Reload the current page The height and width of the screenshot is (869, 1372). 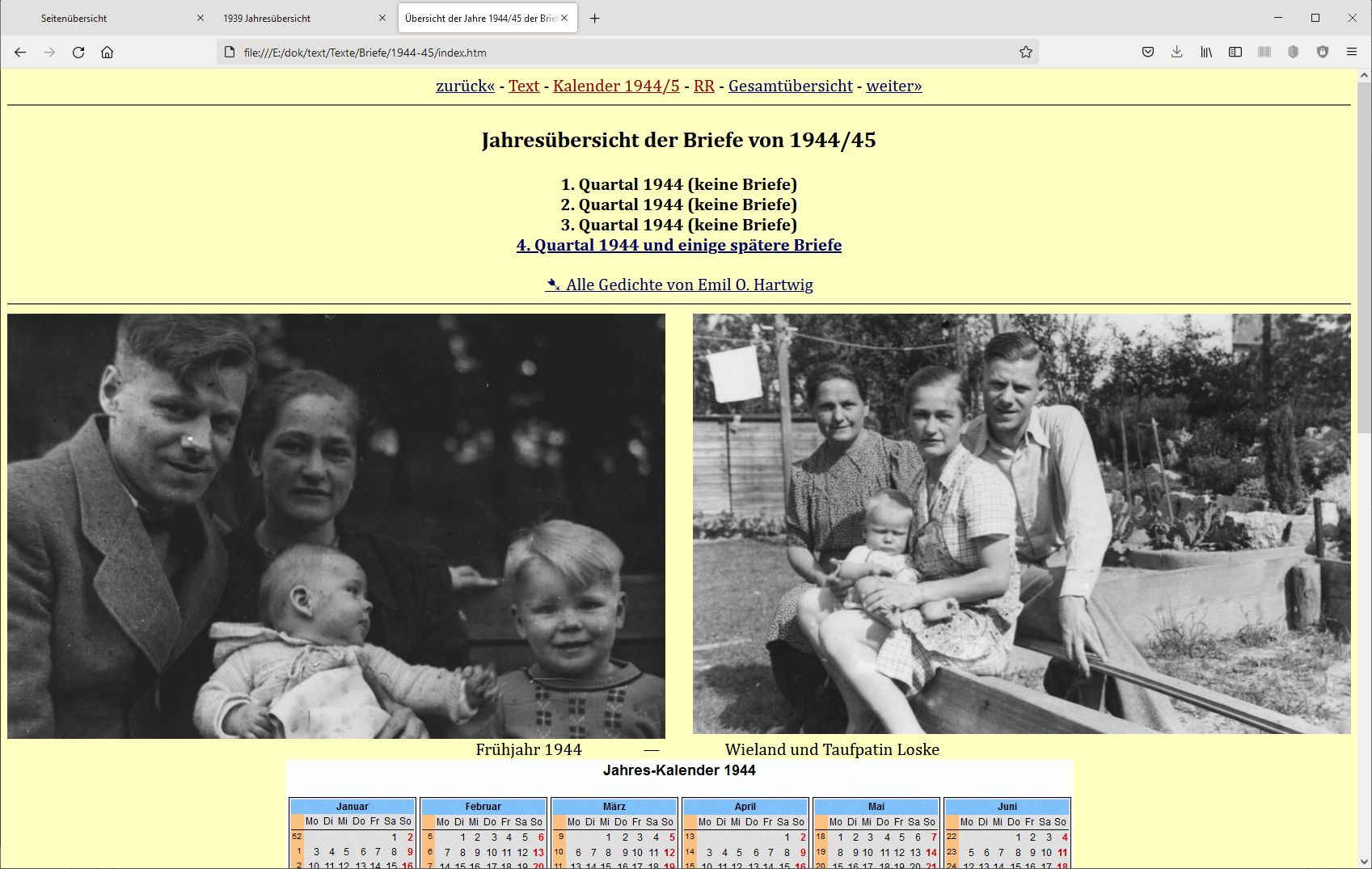tap(78, 53)
